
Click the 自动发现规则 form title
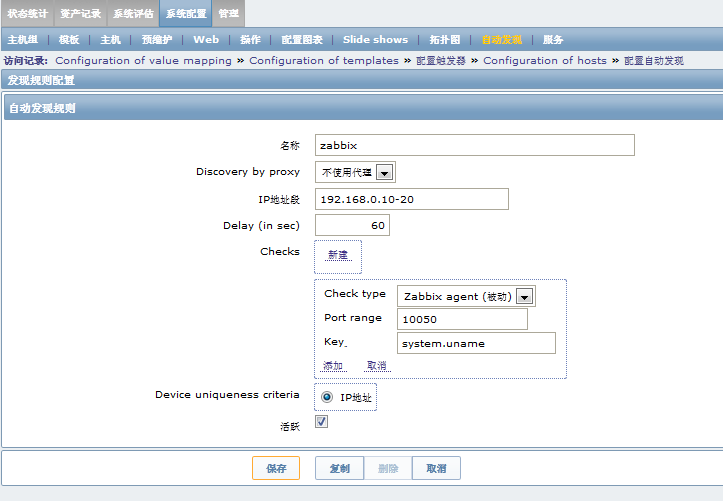click(x=42, y=108)
